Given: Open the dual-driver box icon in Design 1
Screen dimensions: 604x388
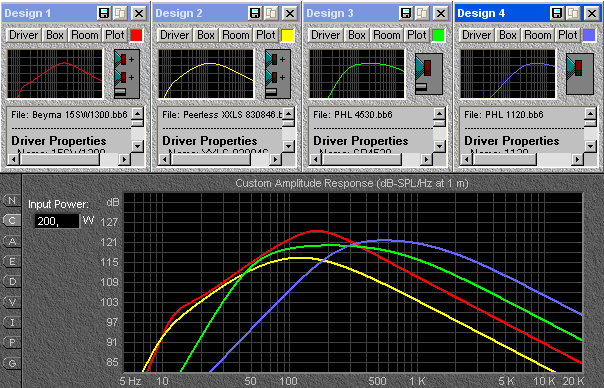Looking at the screenshot, I should (x=127, y=74).
